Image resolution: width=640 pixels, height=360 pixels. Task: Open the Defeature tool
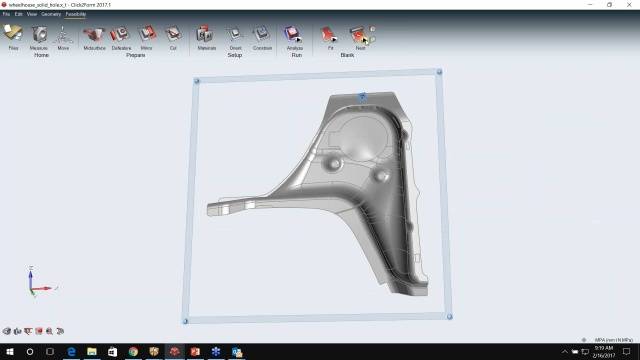click(120, 34)
